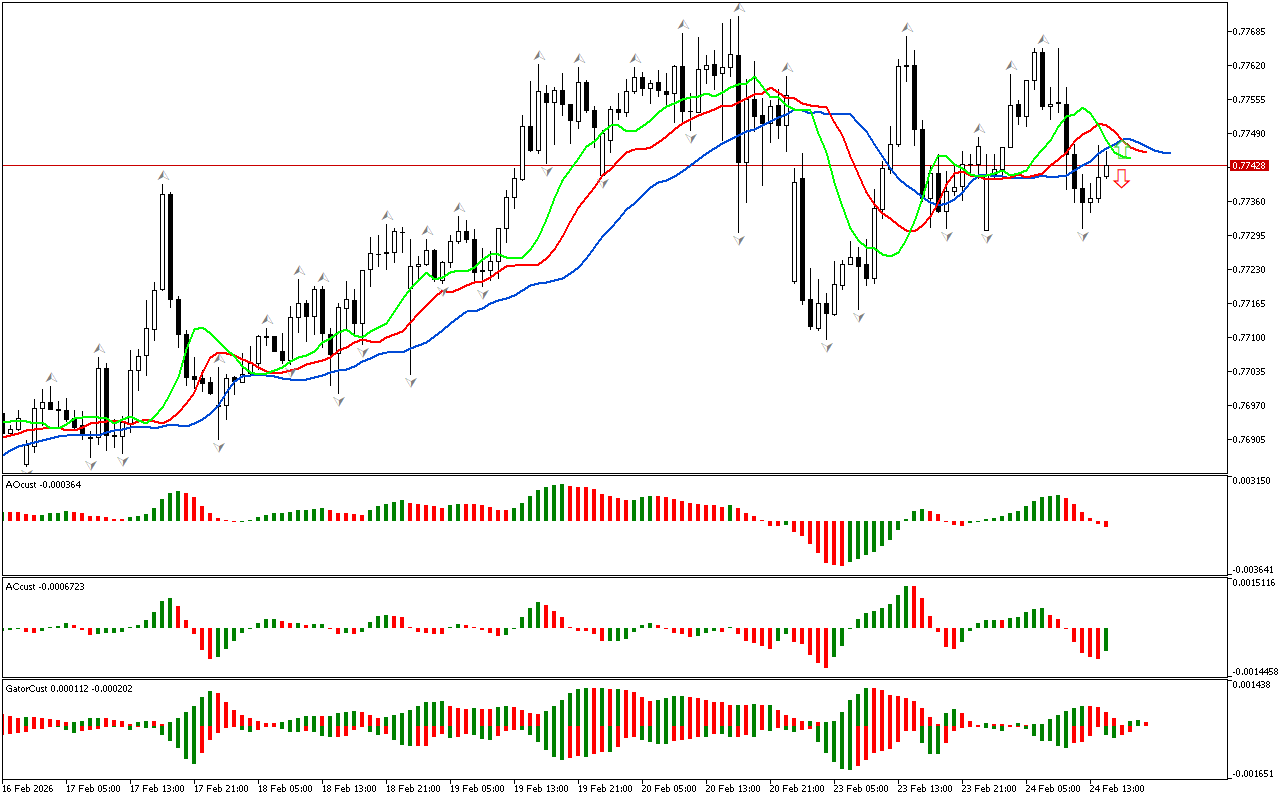Screen dimensions: 1280x800
Task: Click the 20 Feb 21:00 time label
Action: point(797,789)
